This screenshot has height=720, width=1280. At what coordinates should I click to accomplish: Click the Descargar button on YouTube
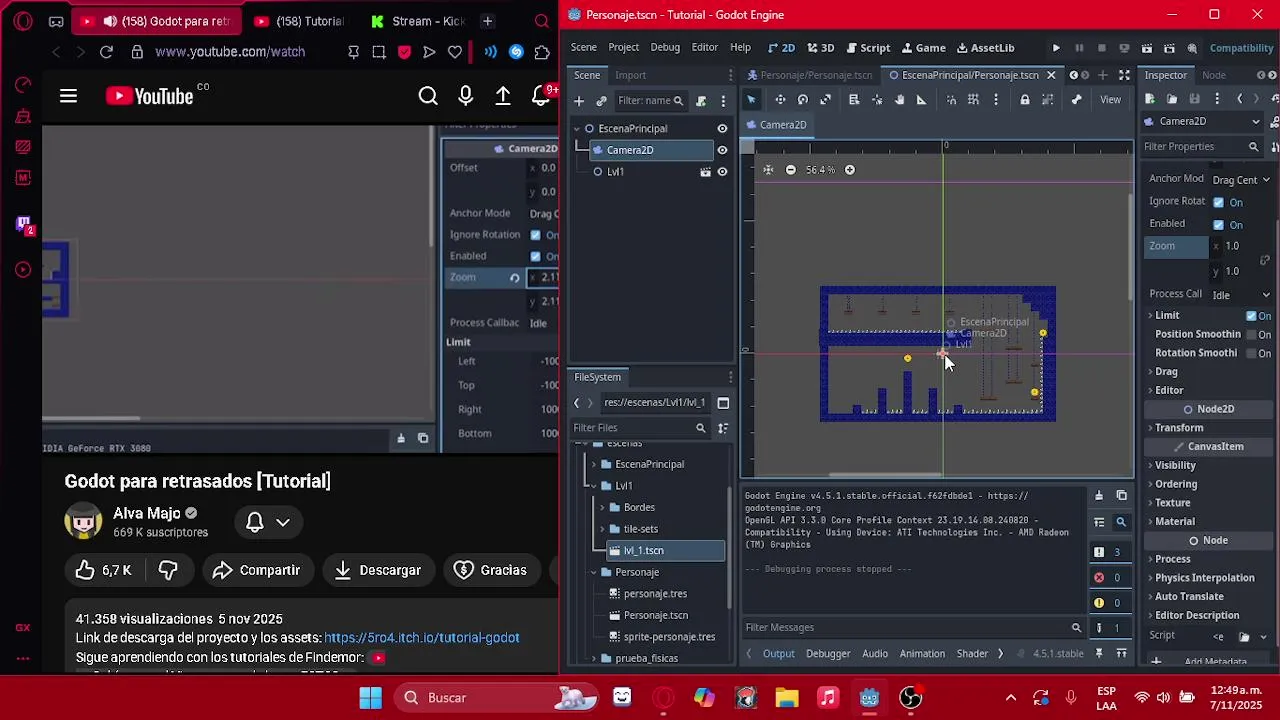click(378, 570)
